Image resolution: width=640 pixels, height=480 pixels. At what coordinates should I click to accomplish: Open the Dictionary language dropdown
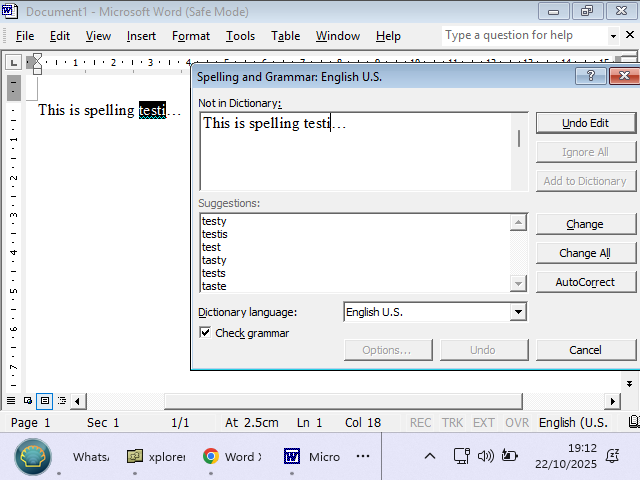(518, 312)
